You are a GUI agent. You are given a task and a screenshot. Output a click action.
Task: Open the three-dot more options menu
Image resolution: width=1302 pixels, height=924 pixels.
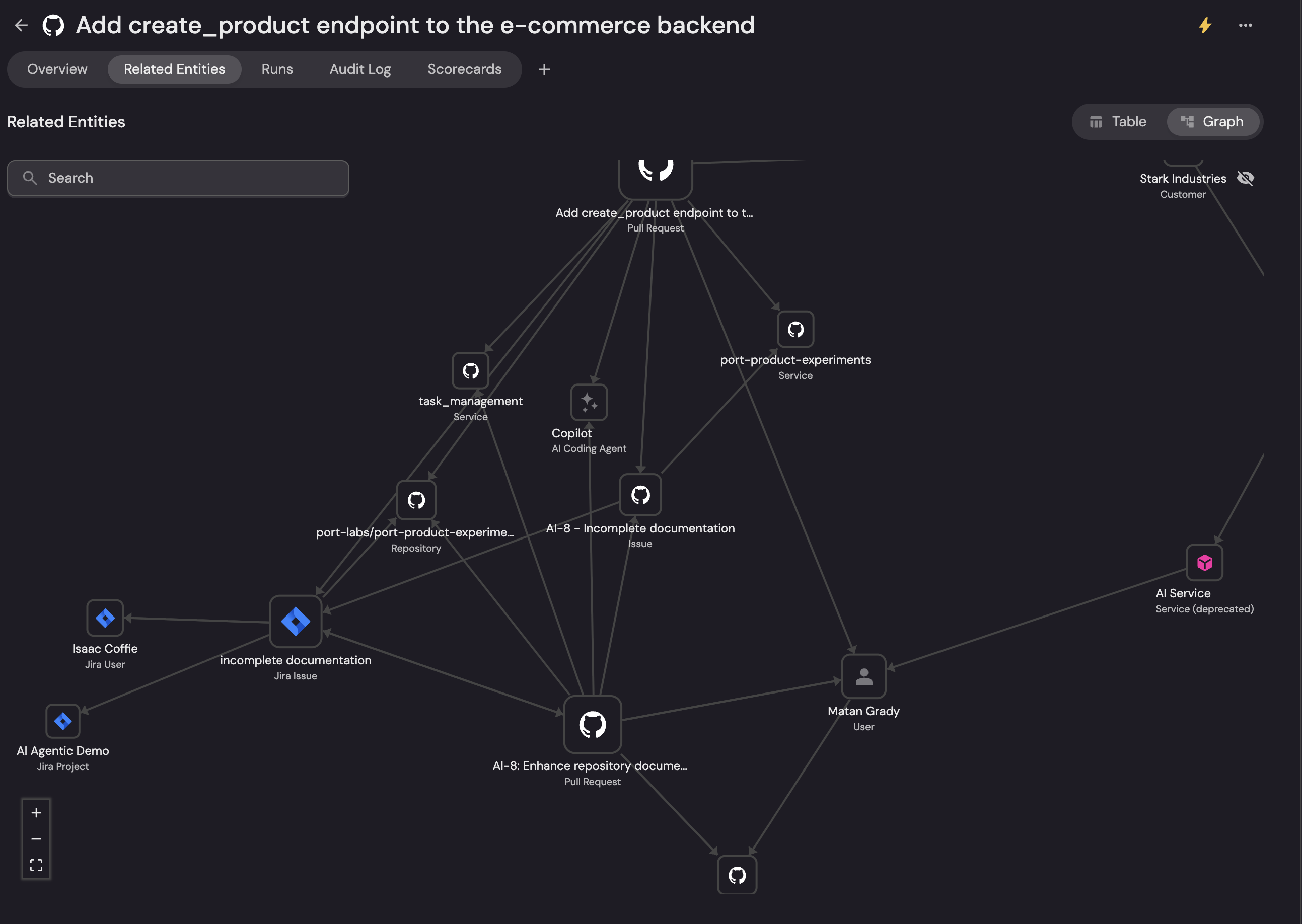point(1245,25)
